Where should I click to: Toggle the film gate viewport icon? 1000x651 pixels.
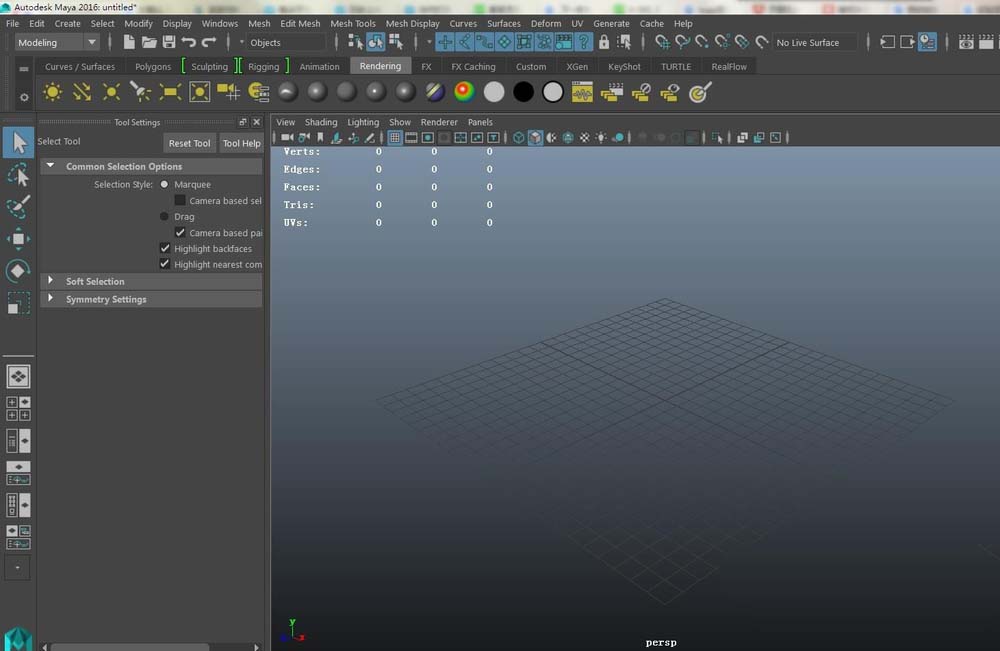point(411,138)
